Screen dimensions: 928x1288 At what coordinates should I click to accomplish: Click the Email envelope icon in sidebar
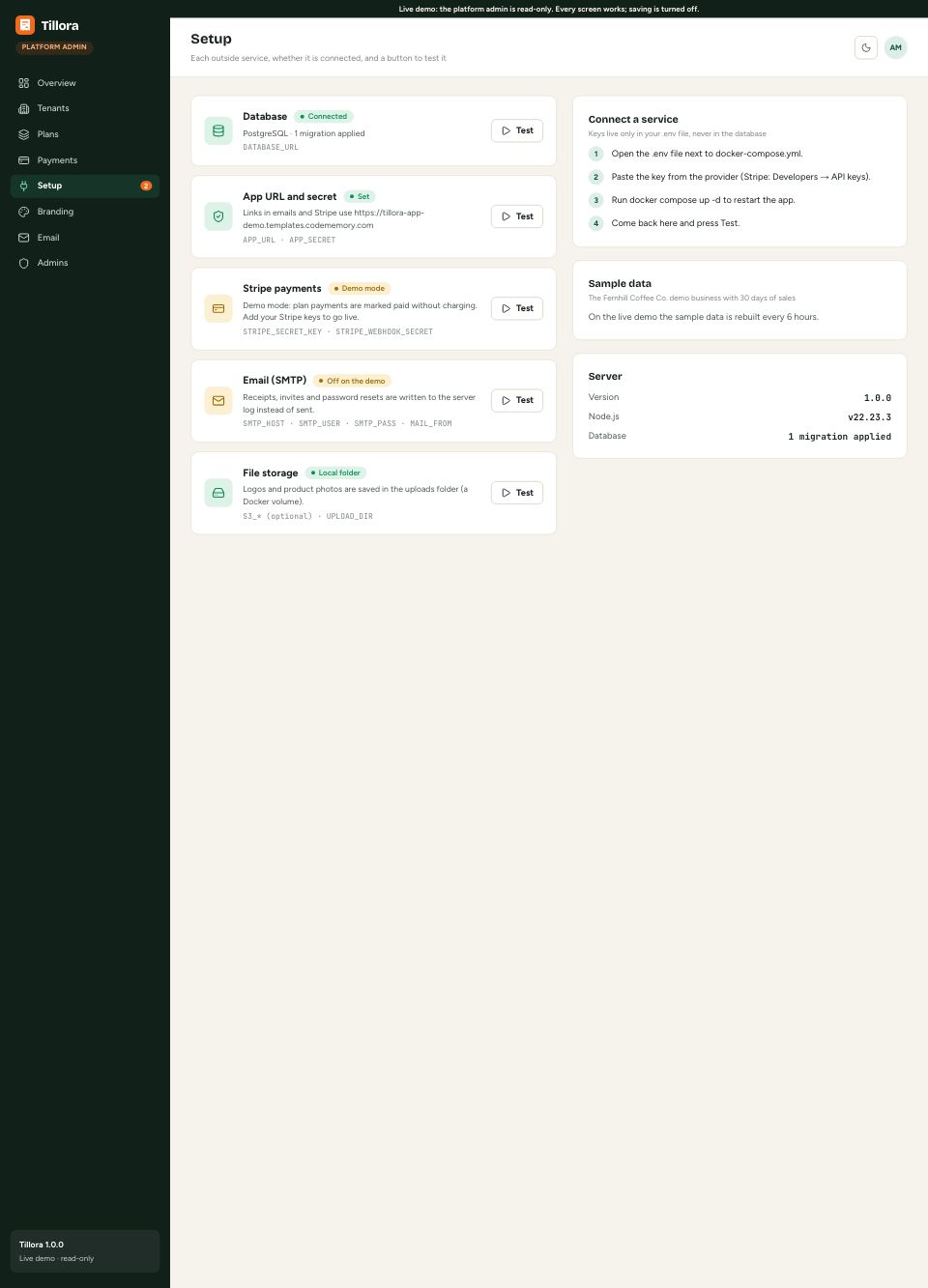(x=24, y=238)
